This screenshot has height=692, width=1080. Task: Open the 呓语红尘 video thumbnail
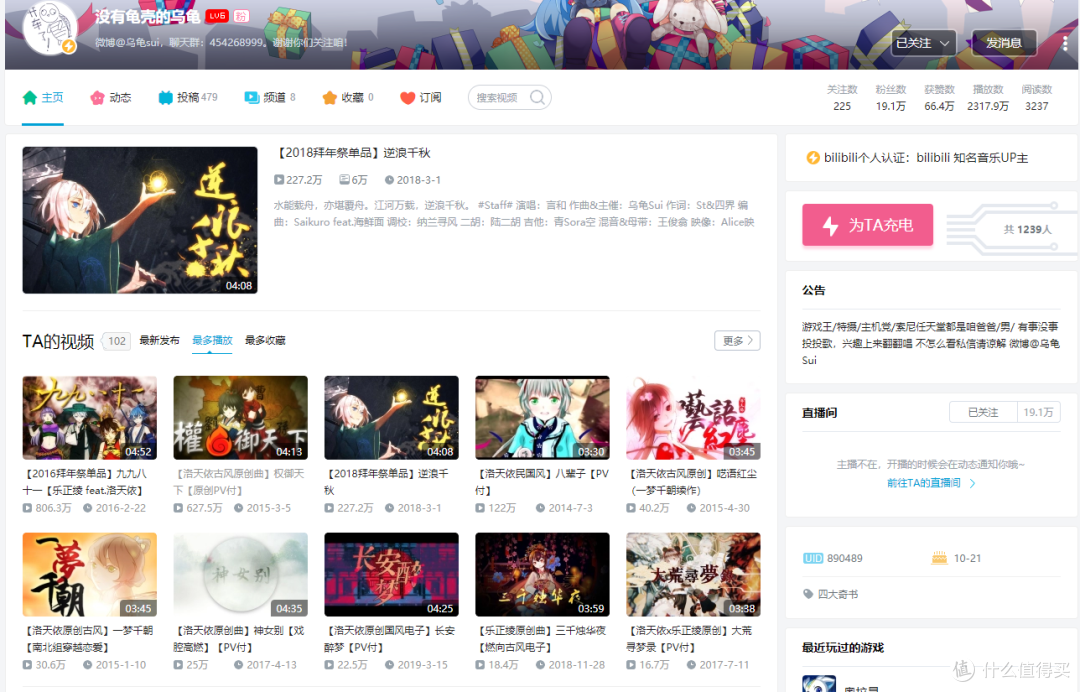[x=693, y=418]
